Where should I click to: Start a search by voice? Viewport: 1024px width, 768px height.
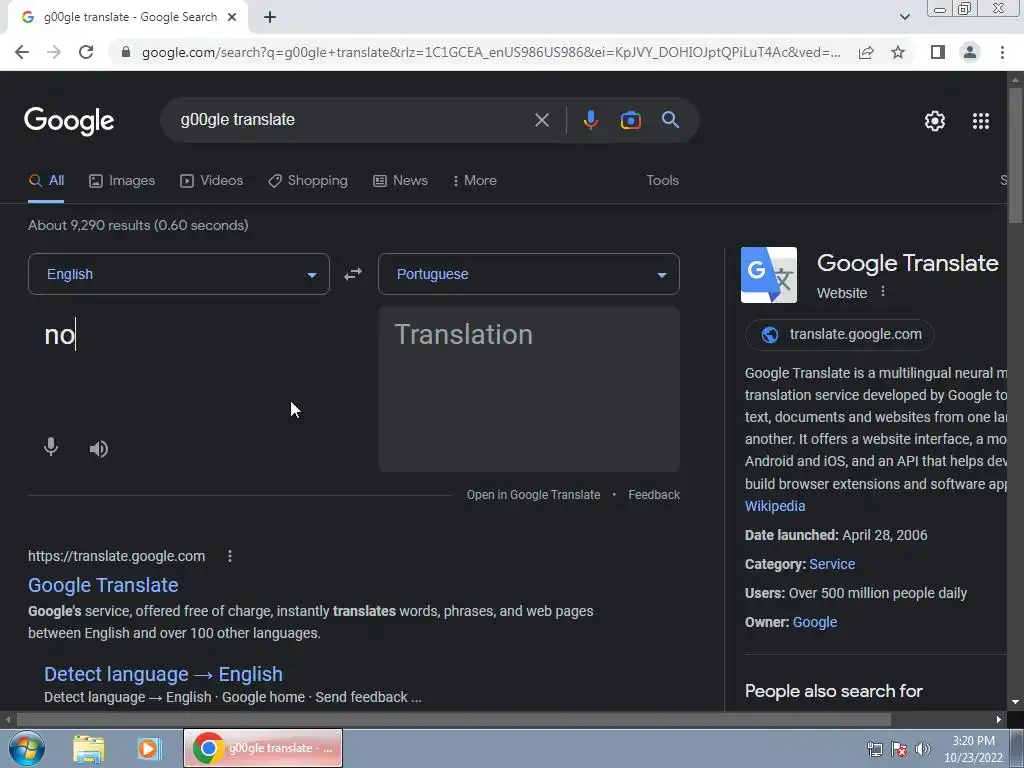coord(590,120)
